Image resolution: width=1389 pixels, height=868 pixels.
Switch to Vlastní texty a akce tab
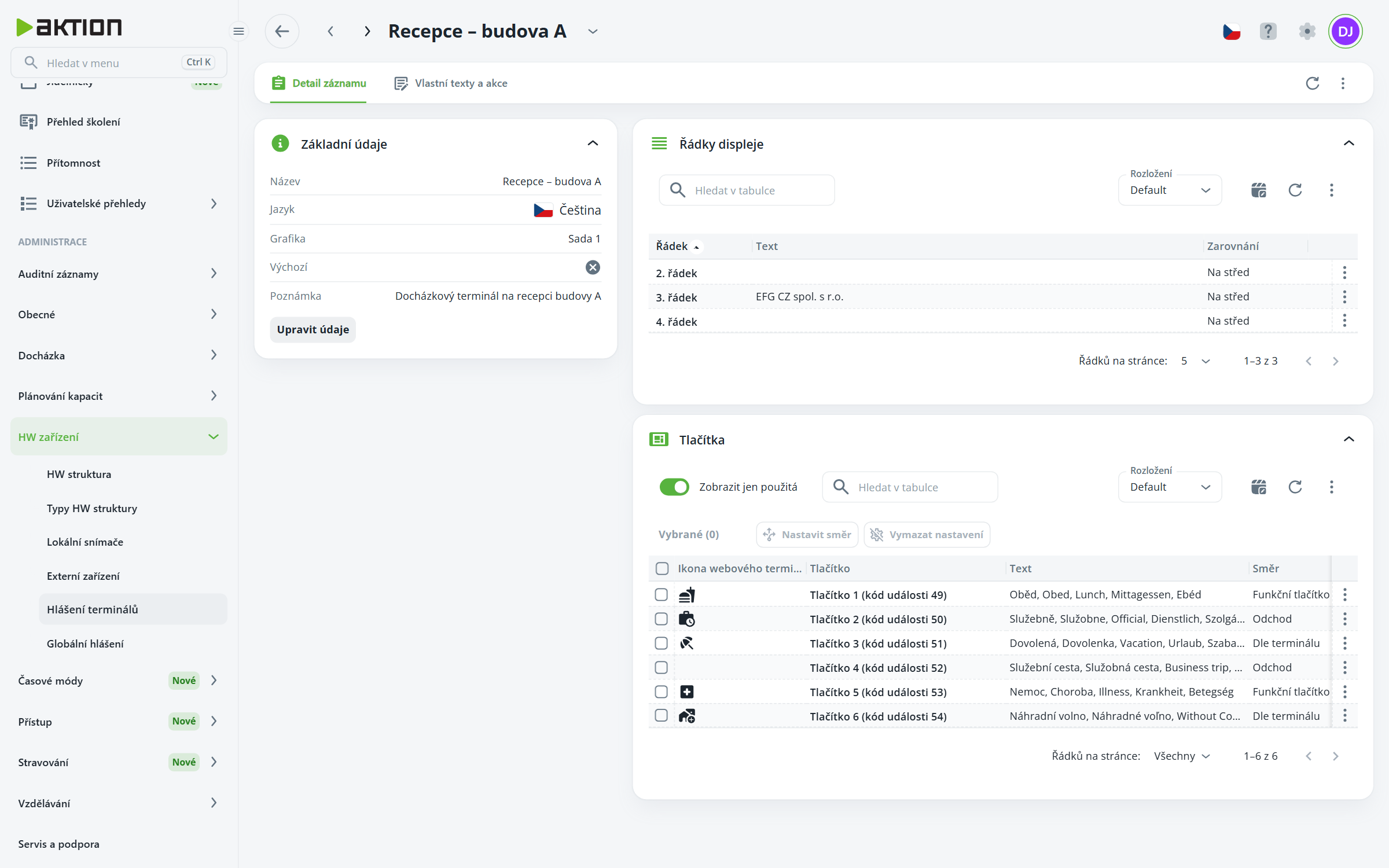[x=451, y=83]
